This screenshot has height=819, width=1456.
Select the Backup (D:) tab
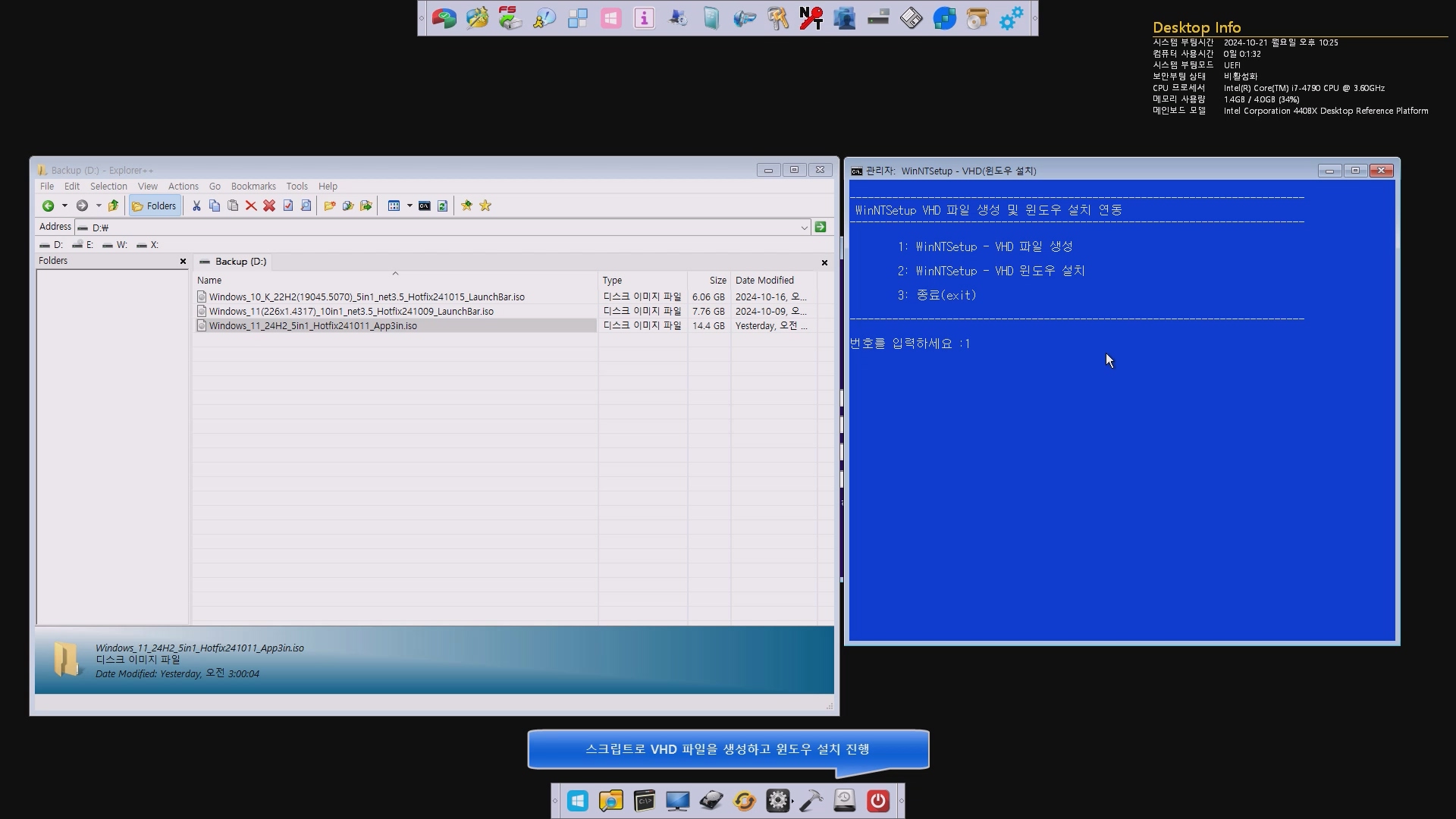point(234,262)
